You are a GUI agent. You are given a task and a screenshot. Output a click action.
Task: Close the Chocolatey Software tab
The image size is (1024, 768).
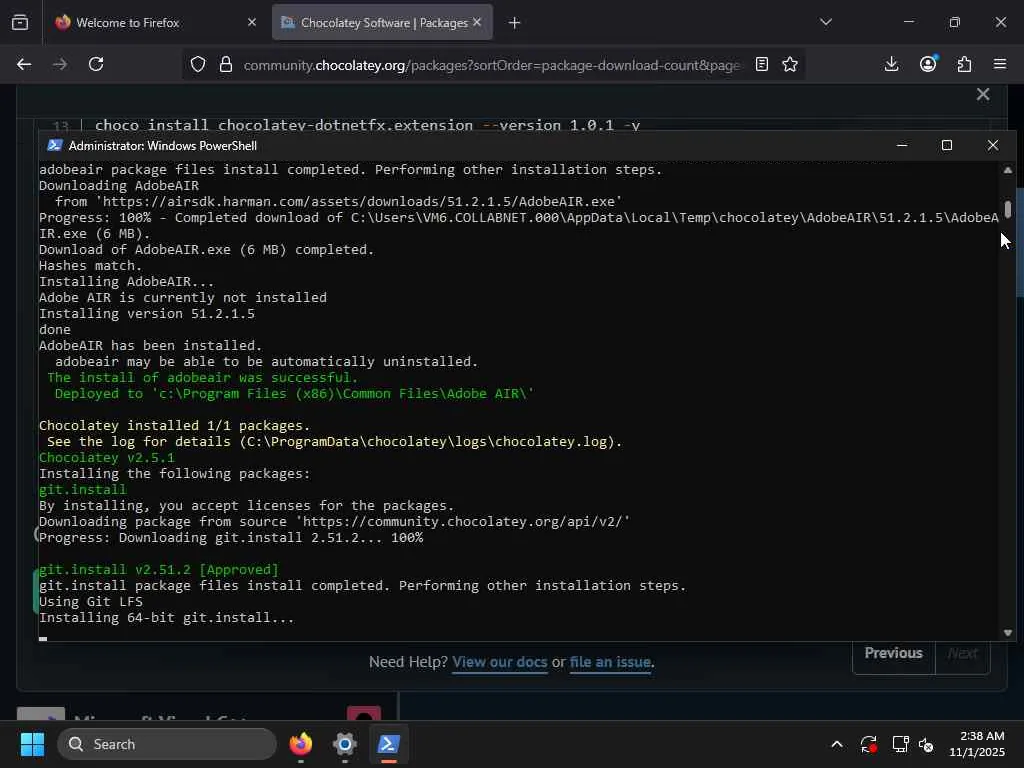[477, 23]
